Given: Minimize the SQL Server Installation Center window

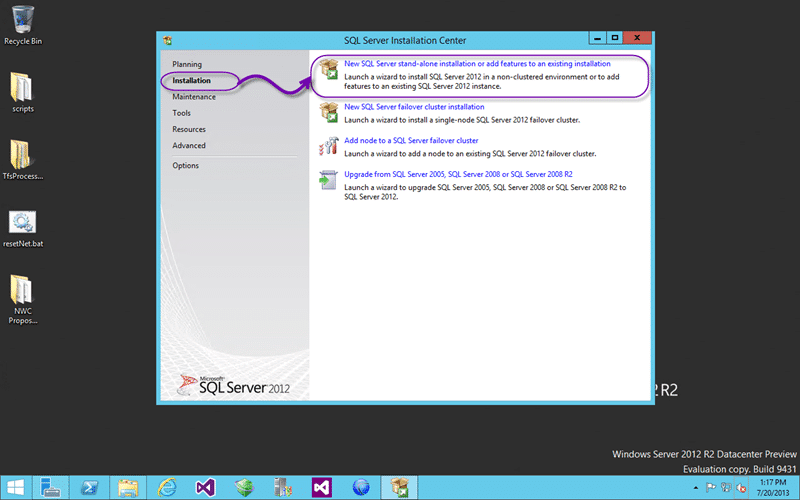Looking at the screenshot, I should pyautogui.click(x=597, y=38).
